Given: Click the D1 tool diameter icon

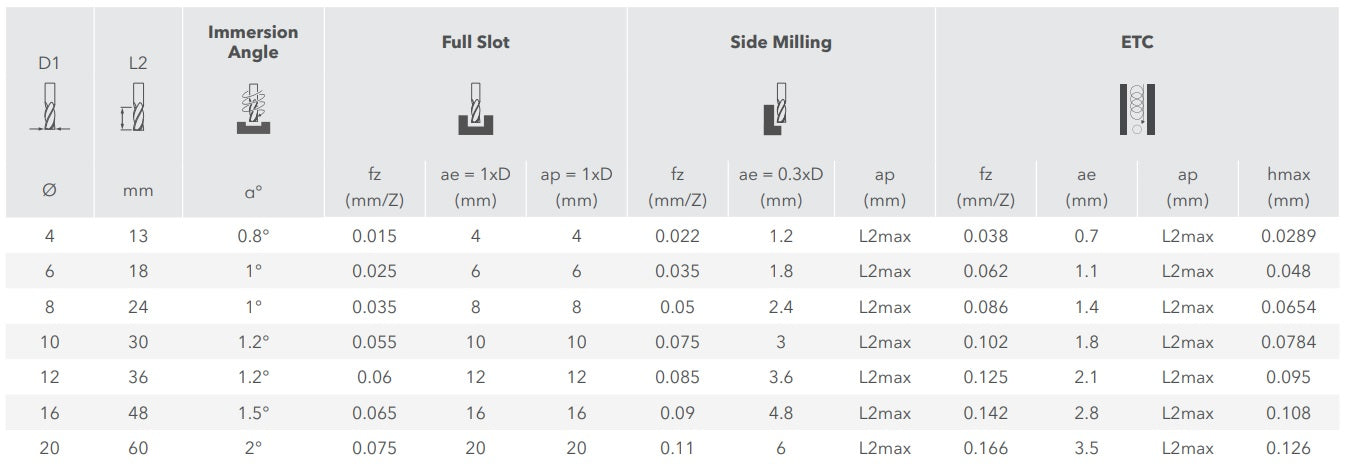Looking at the screenshot, I should pyautogui.click(x=49, y=108).
